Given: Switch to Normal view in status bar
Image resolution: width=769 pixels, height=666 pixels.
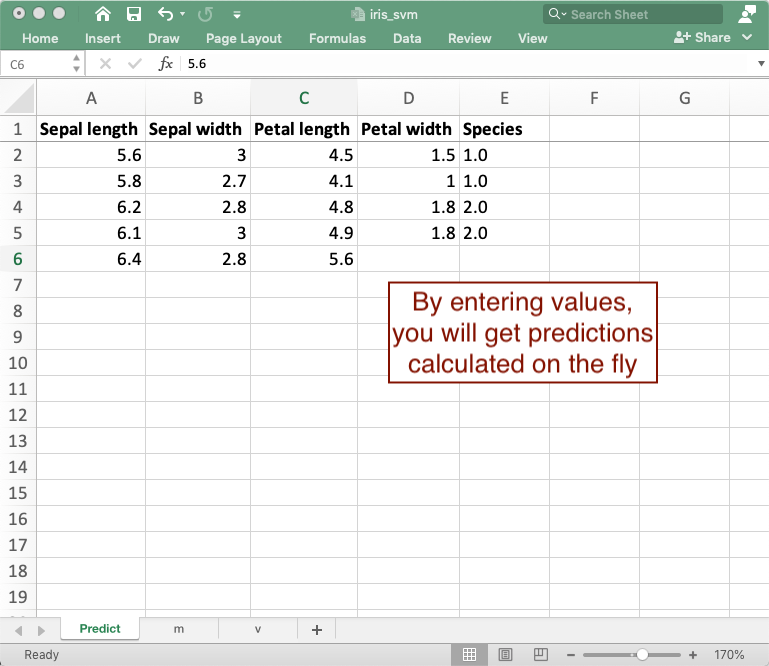Looking at the screenshot, I should pyautogui.click(x=468, y=655).
